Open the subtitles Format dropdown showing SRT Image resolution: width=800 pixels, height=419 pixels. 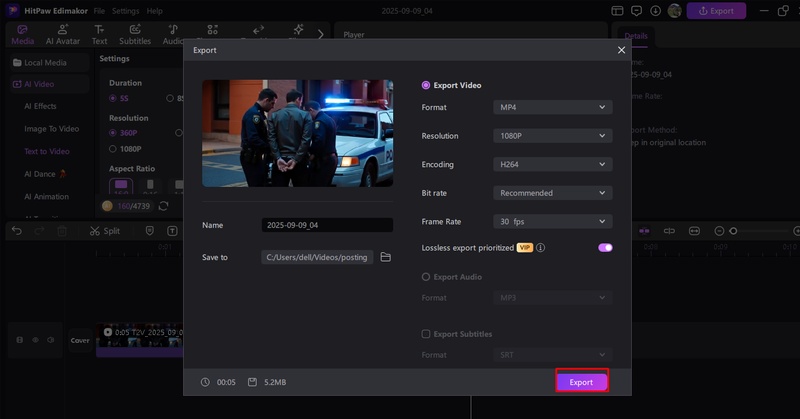[x=553, y=355]
